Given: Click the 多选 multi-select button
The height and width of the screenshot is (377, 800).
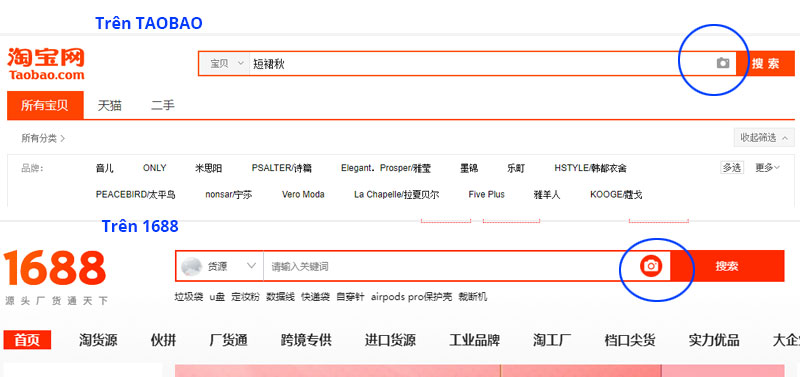Looking at the screenshot, I should coord(732,167).
